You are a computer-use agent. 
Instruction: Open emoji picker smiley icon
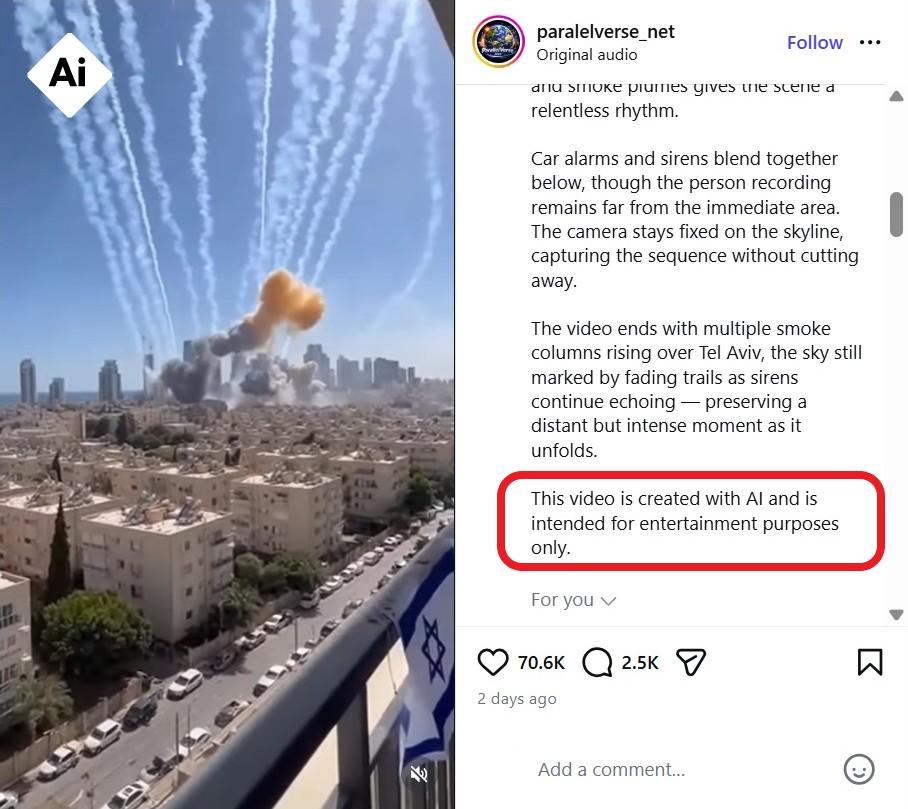pos(859,770)
